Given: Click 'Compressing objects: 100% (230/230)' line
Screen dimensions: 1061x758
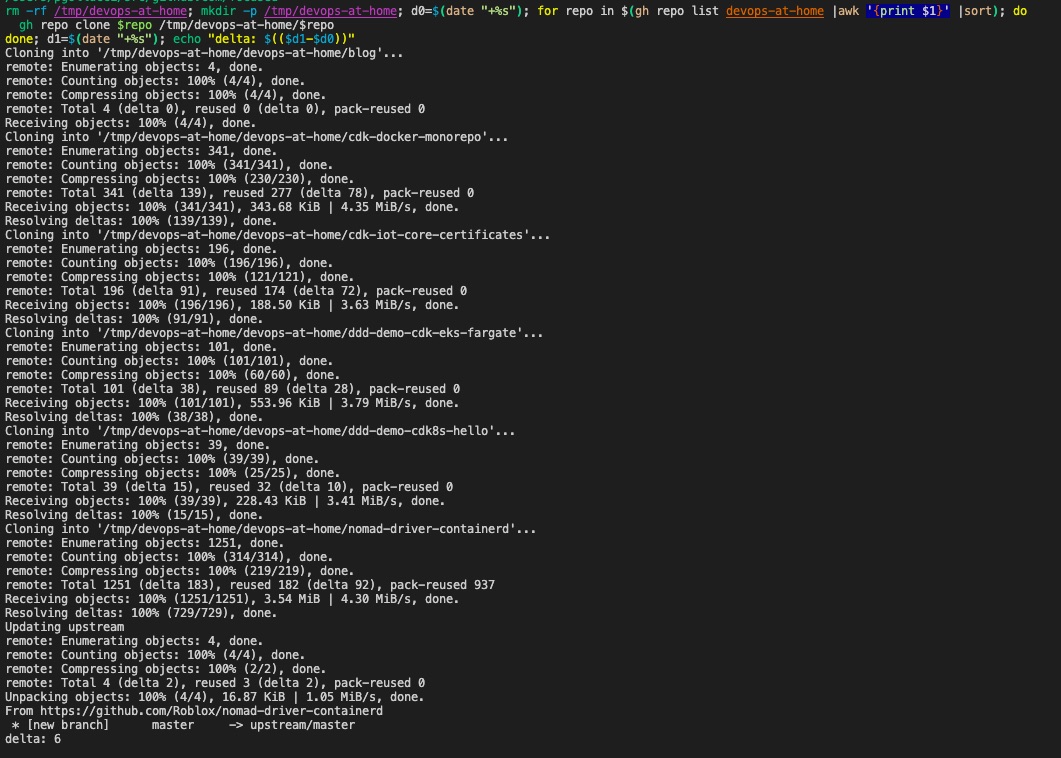Looking at the screenshot, I should coord(179,179).
